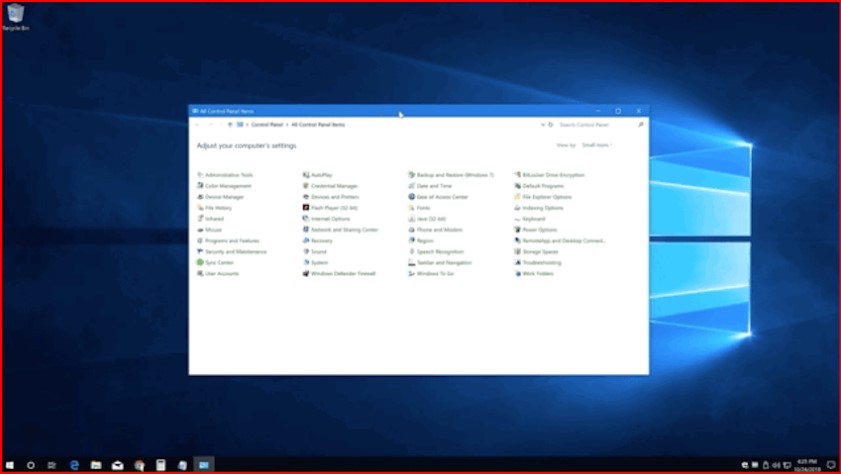Go up one level with Up arrow
This screenshot has height=474, width=841.
230,124
